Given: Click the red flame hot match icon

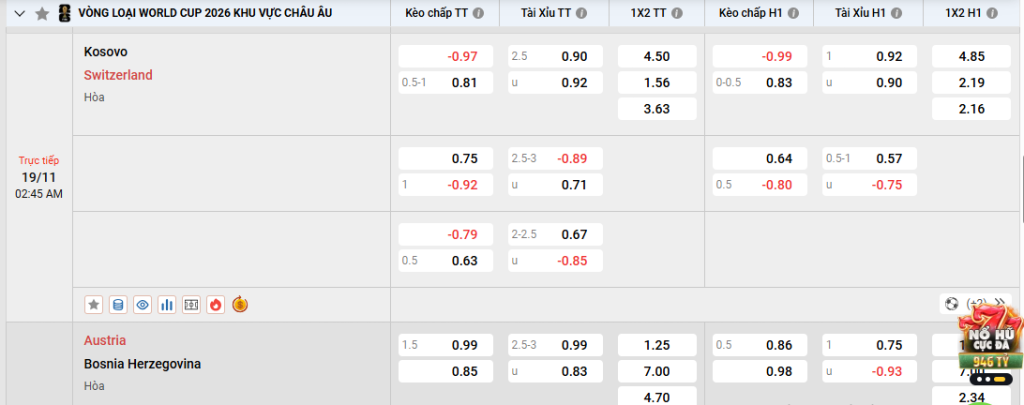Looking at the screenshot, I should pyautogui.click(x=215, y=304).
